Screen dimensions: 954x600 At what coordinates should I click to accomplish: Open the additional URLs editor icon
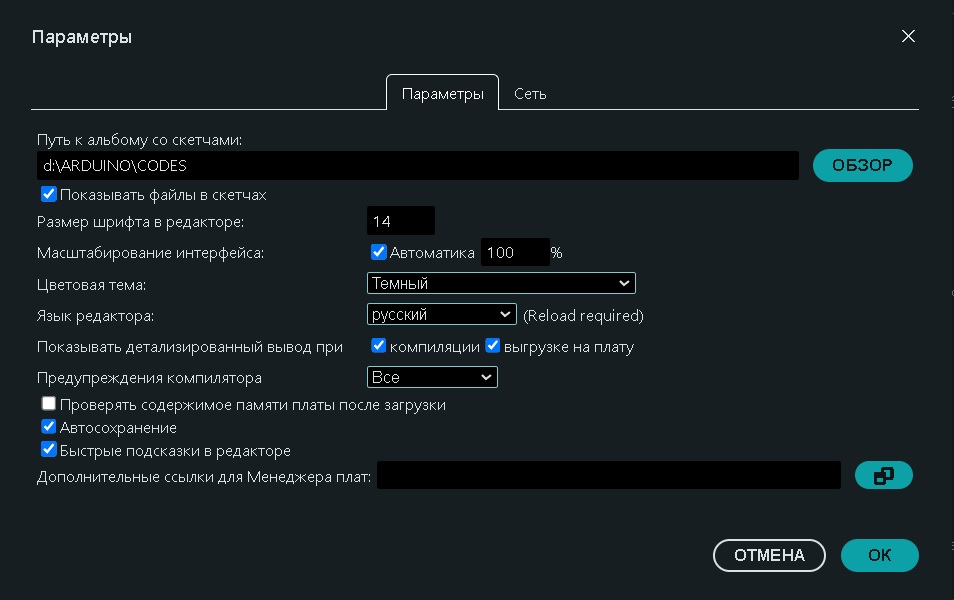pos(883,475)
